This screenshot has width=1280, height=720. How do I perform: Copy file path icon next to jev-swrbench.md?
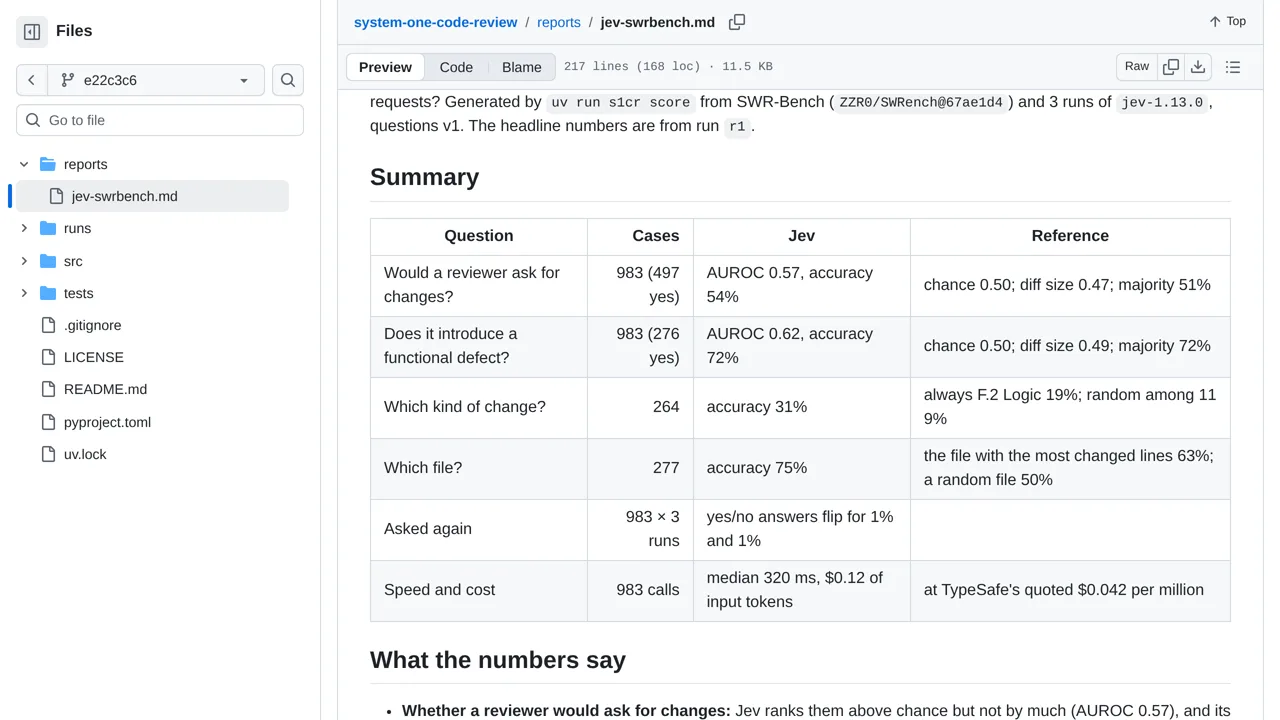737,22
